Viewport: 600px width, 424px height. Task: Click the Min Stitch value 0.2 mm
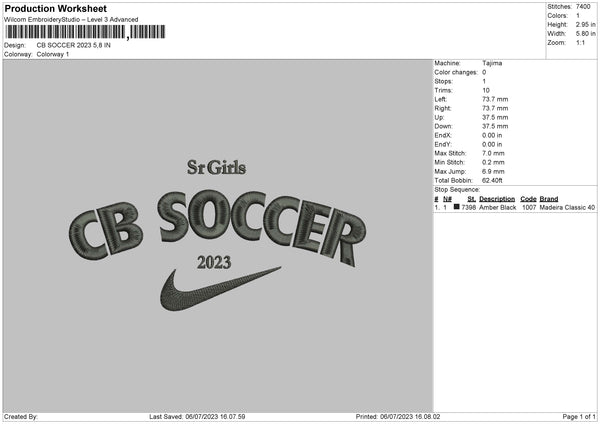coord(493,162)
